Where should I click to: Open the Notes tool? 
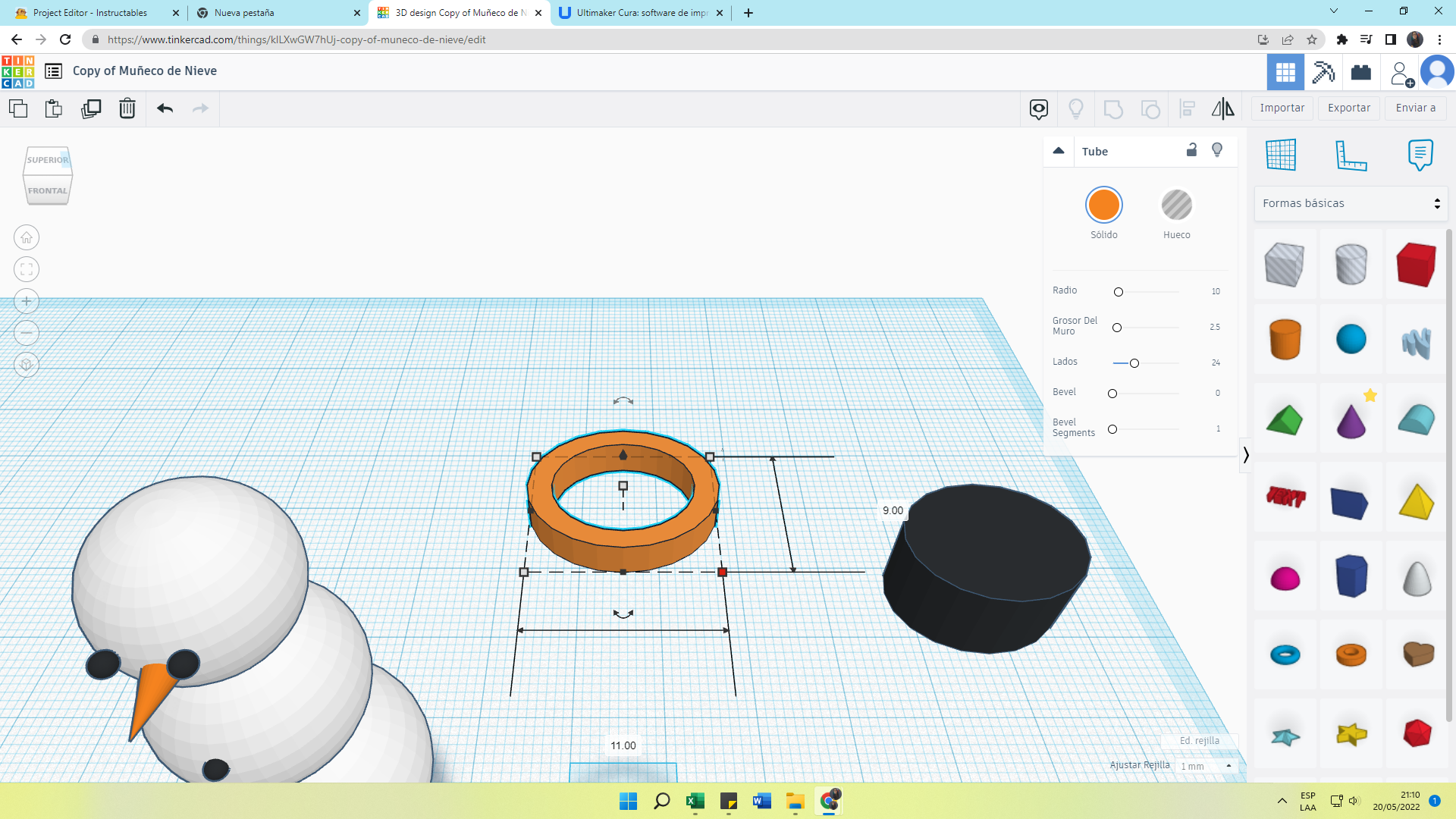pos(1420,155)
